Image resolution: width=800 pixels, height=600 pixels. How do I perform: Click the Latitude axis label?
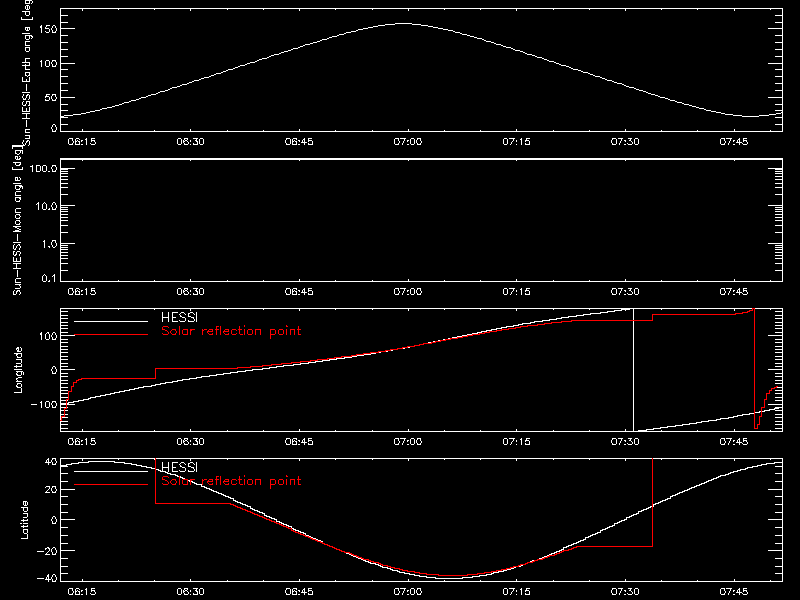[x=24, y=520]
